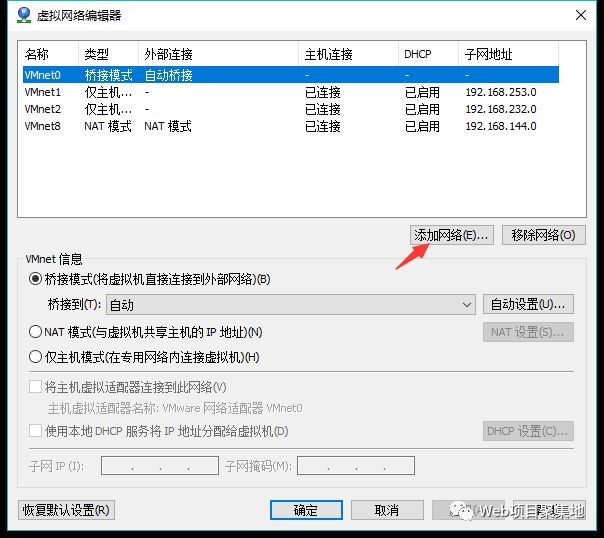Image resolution: width=604 pixels, height=538 pixels.
Task: Select the NAT 模式 radio option
Action: [x=35, y=332]
